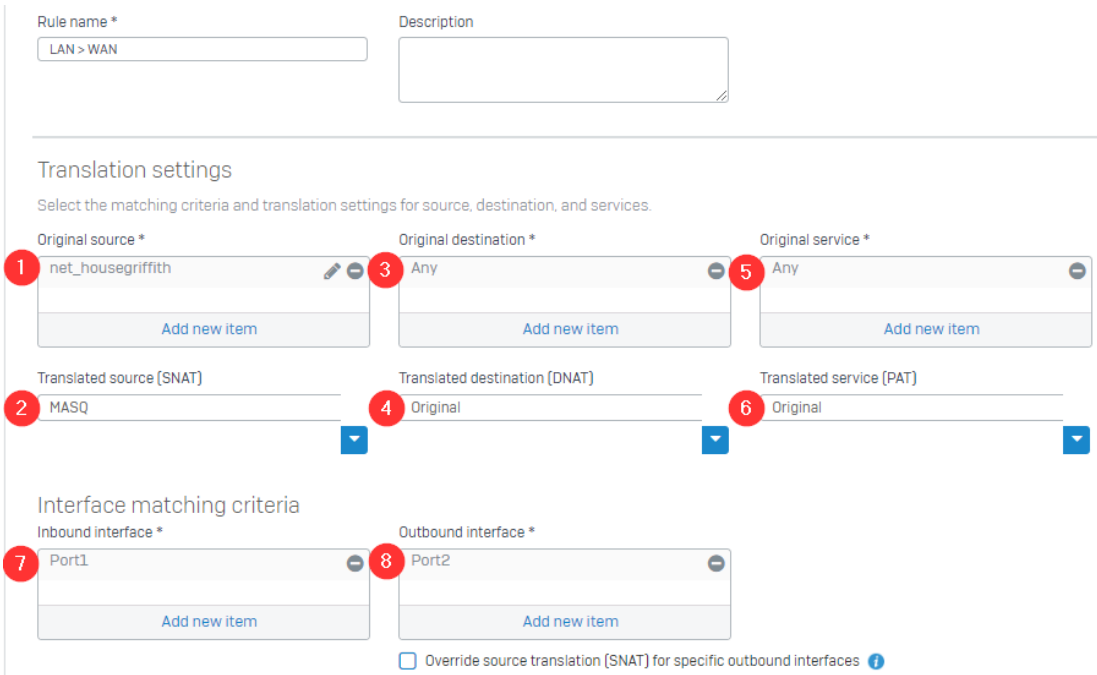This screenshot has width=1097, height=675.
Task: Click the pencil edit icon for net_housegriffith
Action: pos(332,271)
